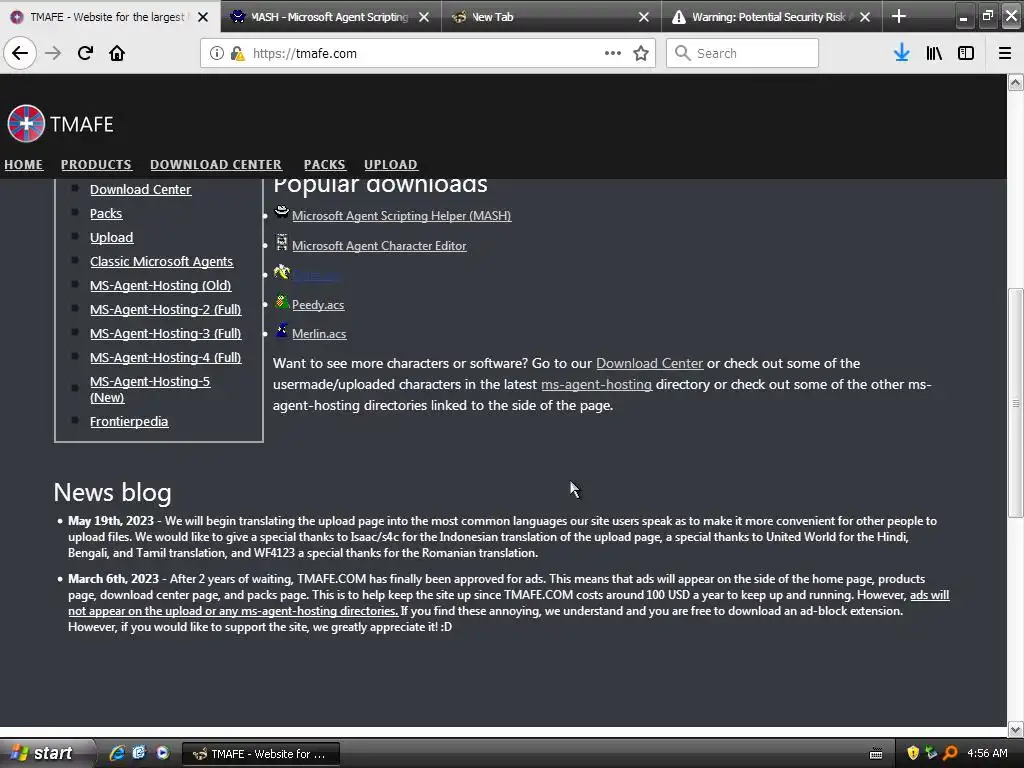
Task: Launch Internet Explorer from quick launch
Action: click(x=117, y=753)
